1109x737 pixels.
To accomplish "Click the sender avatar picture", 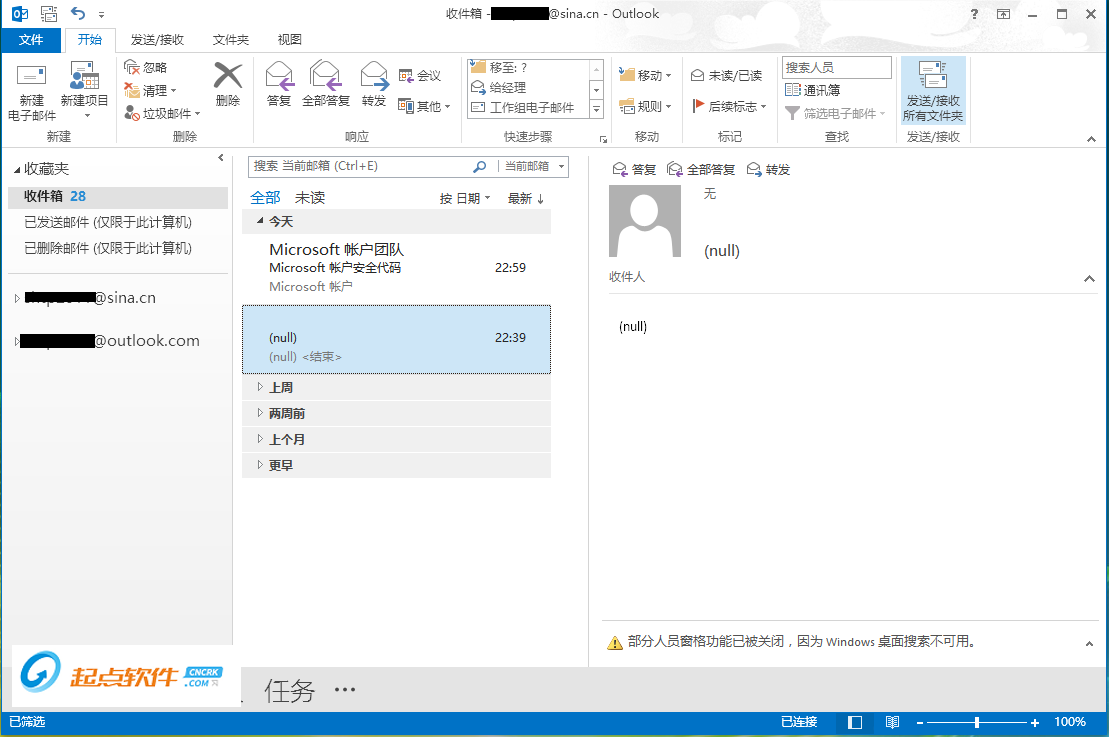I will pyautogui.click(x=644, y=221).
